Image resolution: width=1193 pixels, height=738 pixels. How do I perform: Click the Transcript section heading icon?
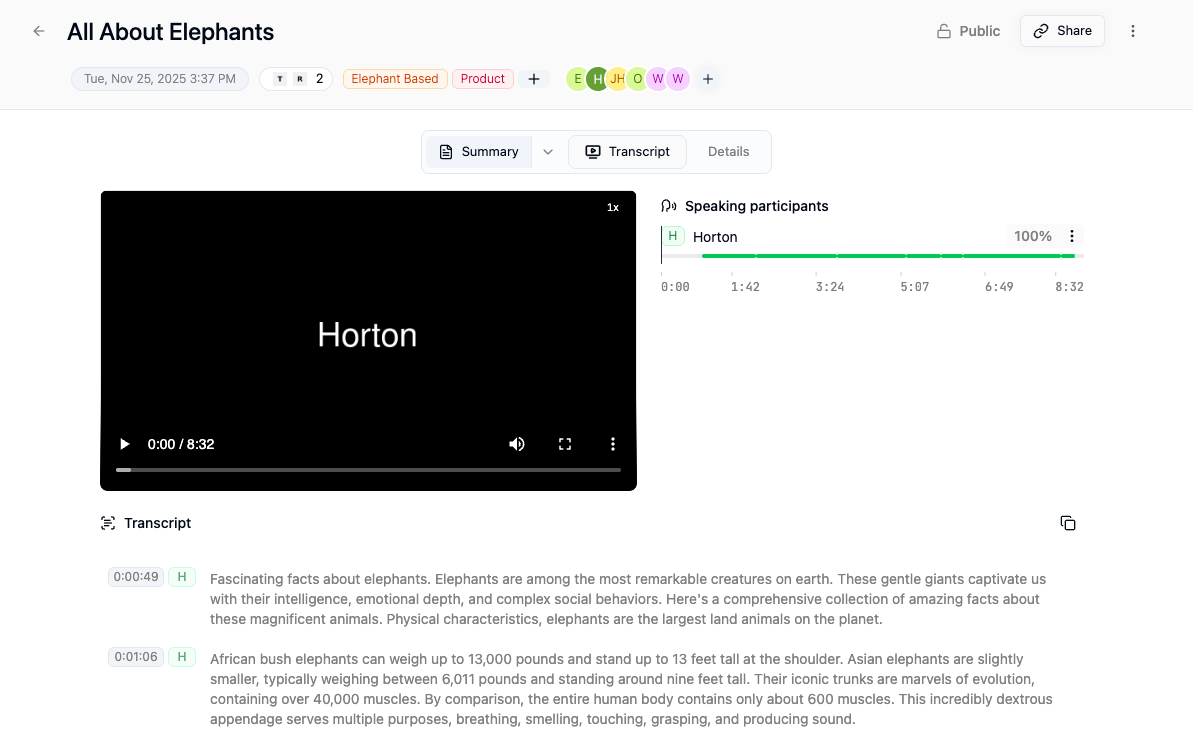pos(108,523)
